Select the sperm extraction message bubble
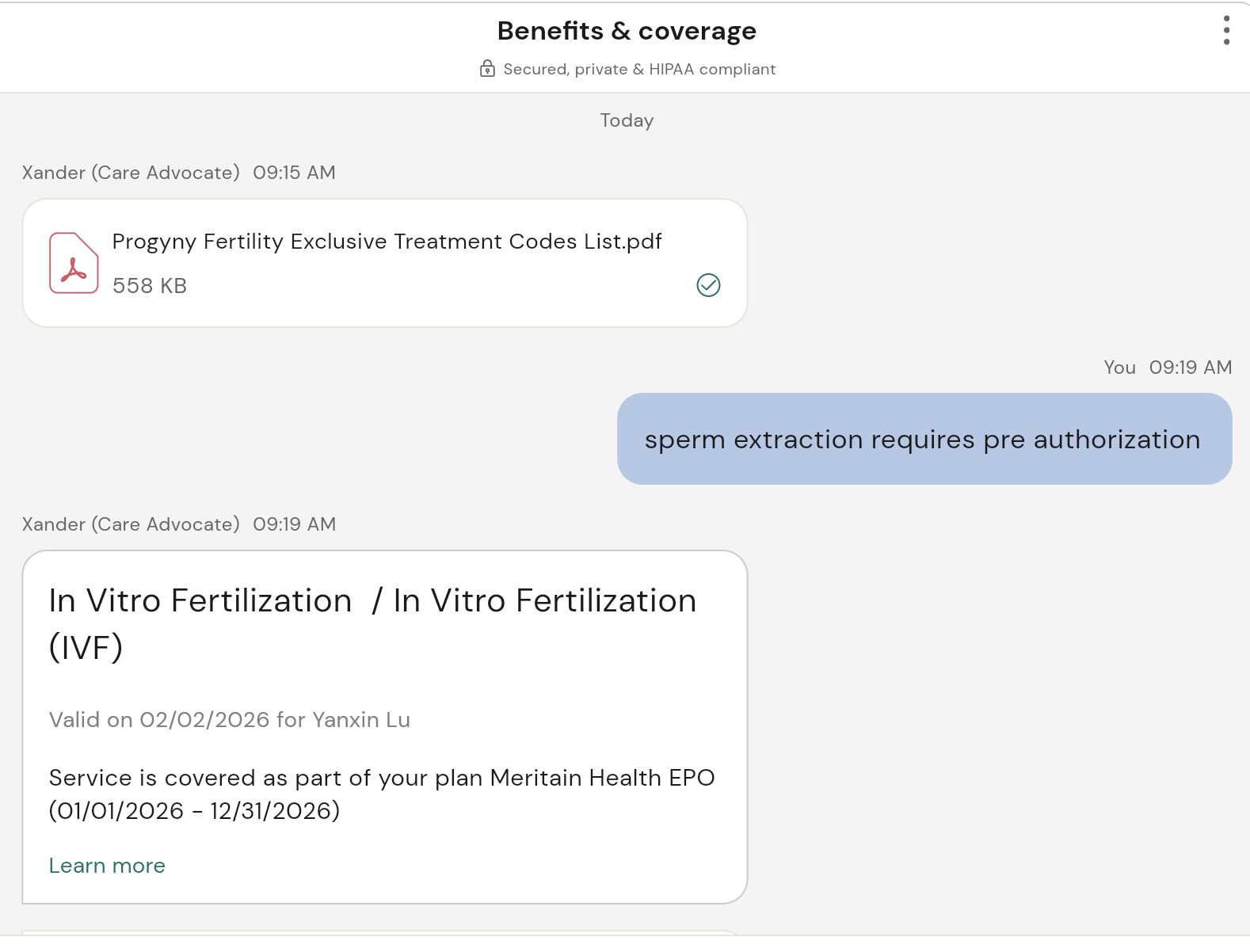Screen dimensions: 1250x952 pyautogui.click(x=924, y=440)
